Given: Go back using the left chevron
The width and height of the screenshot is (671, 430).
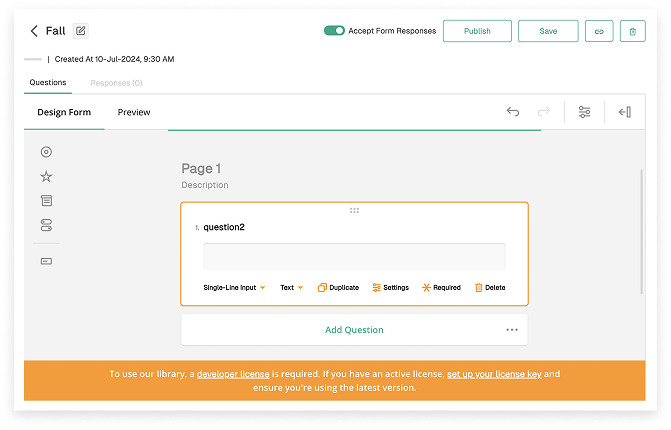Looking at the screenshot, I should pyautogui.click(x=35, y=31).
